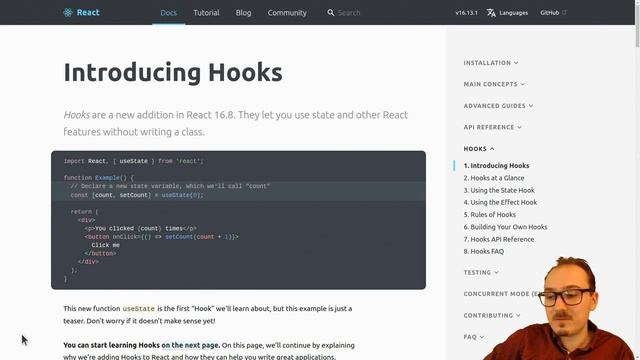Open '8. Hooks FAQ'
The height and width of the screenshot is (360, 640).
point(484,251)
